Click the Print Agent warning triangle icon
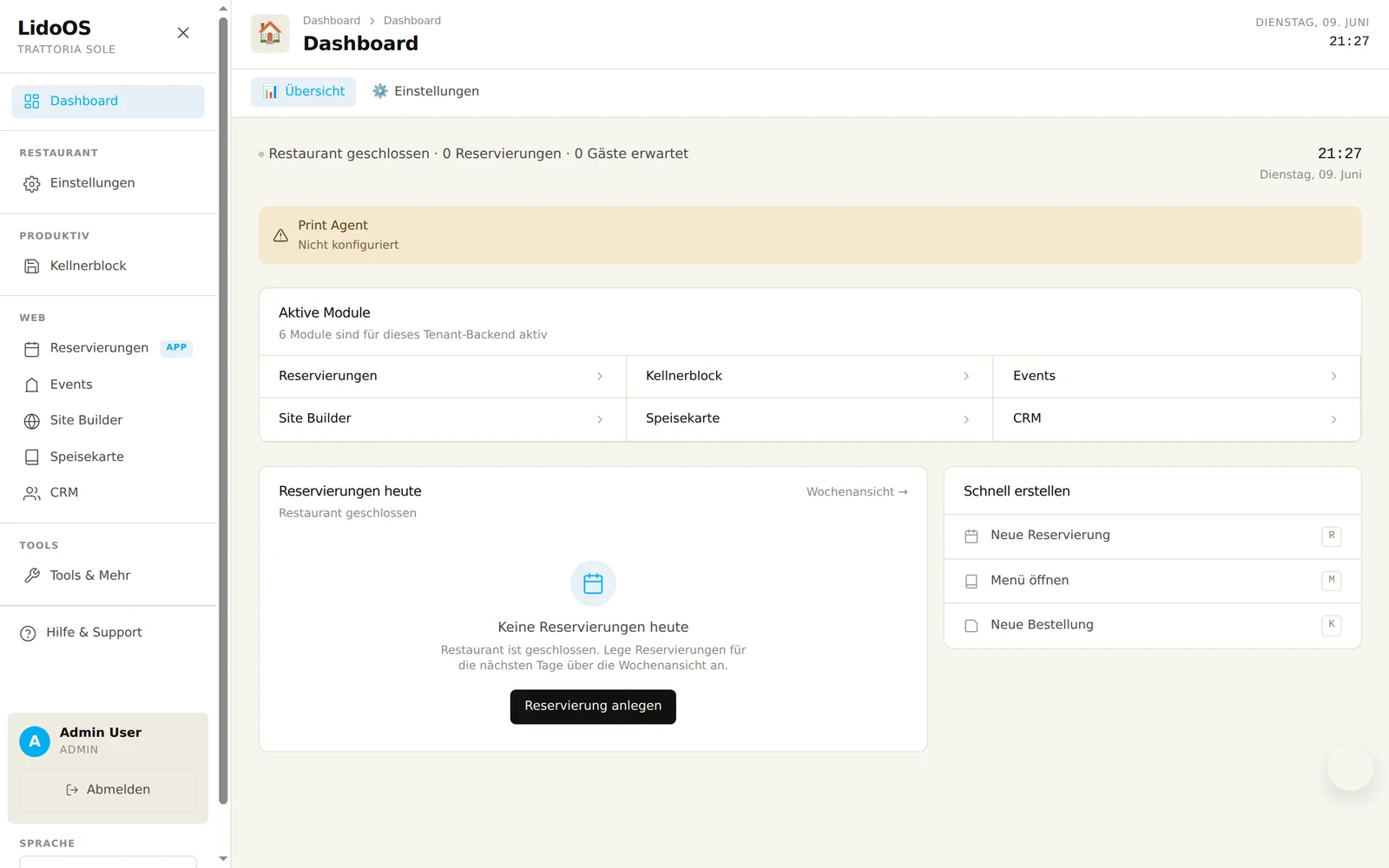The height and width of the screenshot is (868, 1389). [280, 235]
